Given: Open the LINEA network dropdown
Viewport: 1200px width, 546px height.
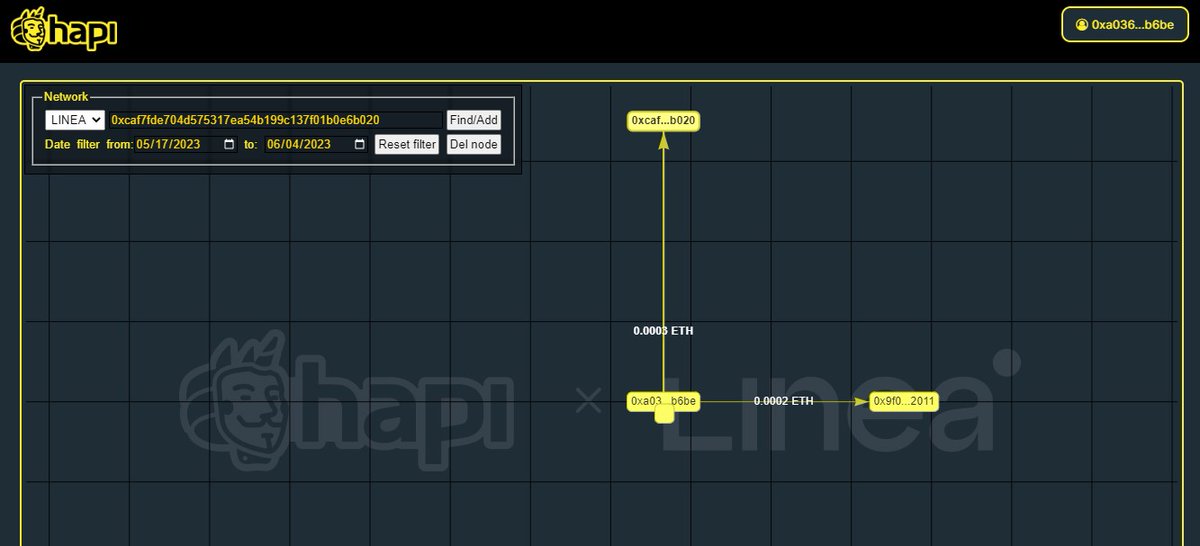Looking at the screenshot, I should [75, 120].
